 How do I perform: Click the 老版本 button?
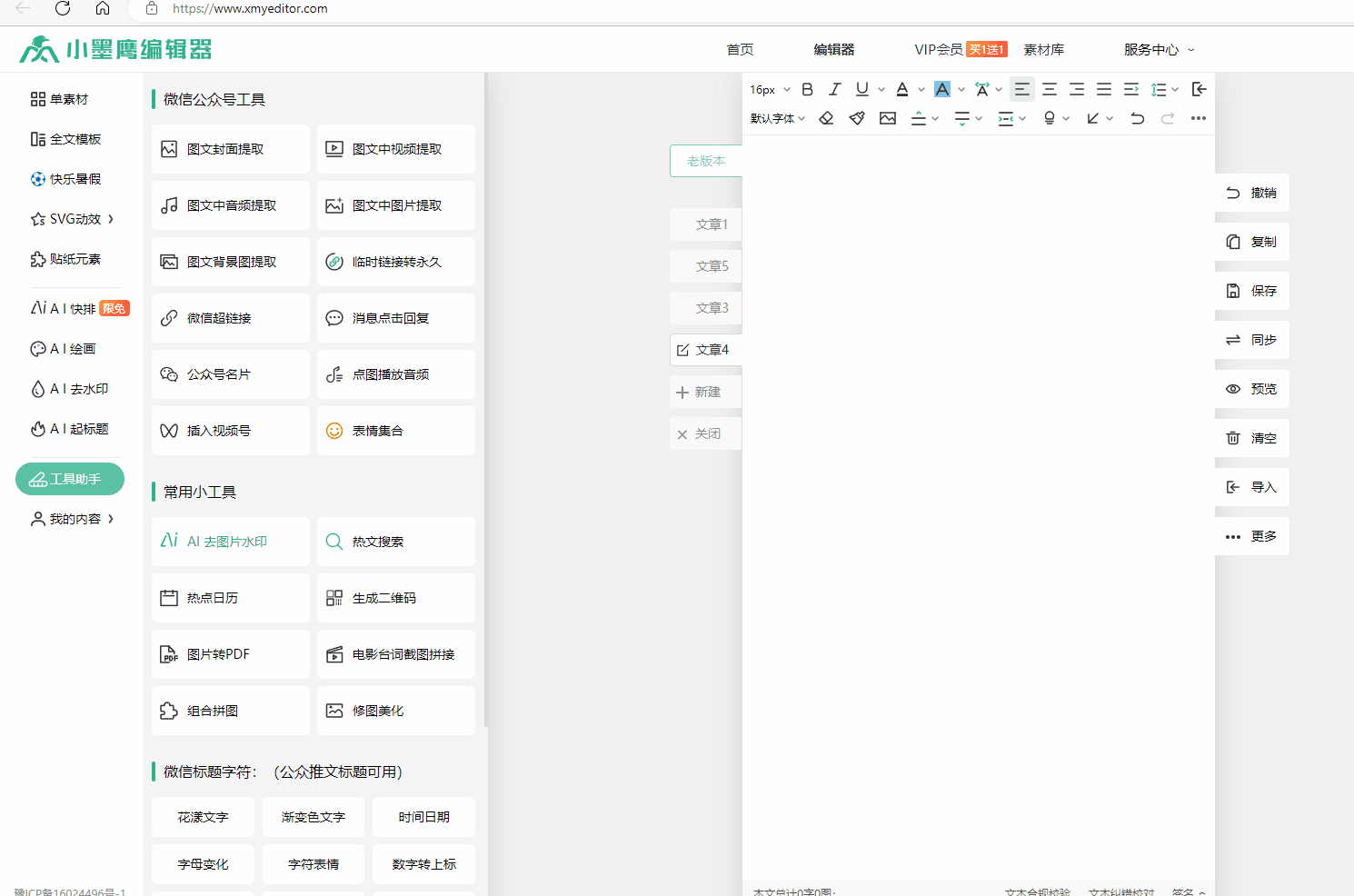pyautogui.click(x=706, y=161)
